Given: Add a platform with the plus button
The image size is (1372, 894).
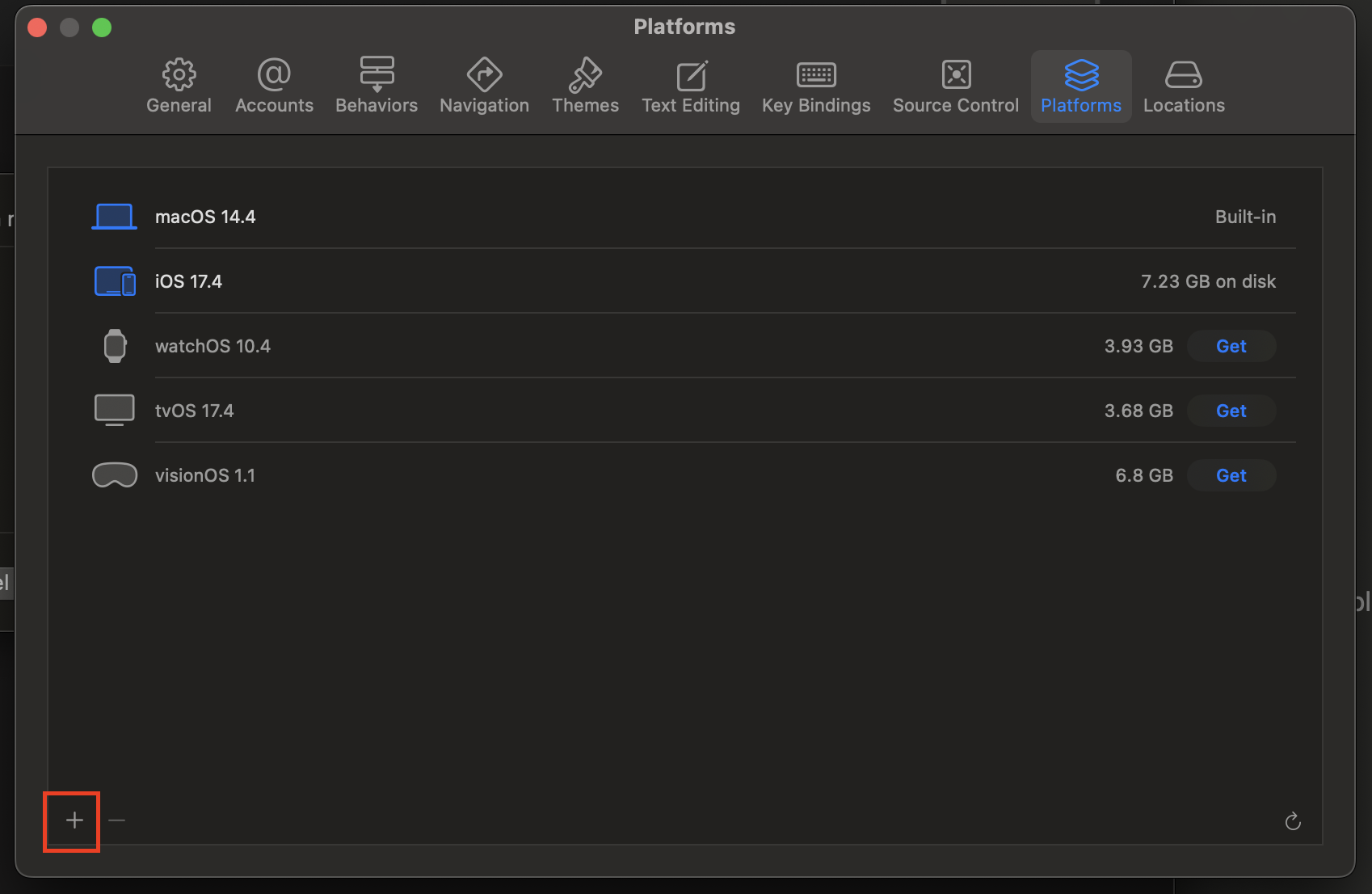Looking at the screenshot, I should click(x=74, y=820).
